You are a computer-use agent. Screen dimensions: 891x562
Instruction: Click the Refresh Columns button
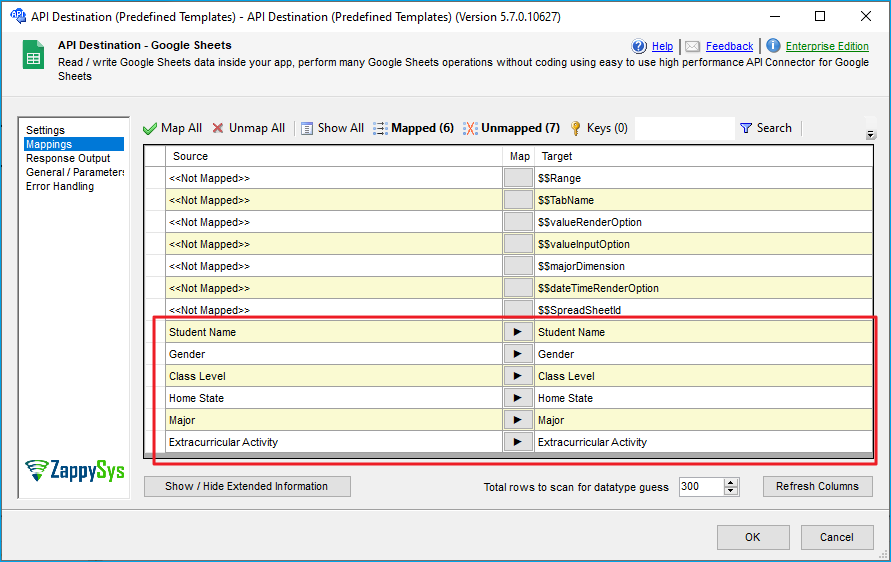[x=817, y=486]
